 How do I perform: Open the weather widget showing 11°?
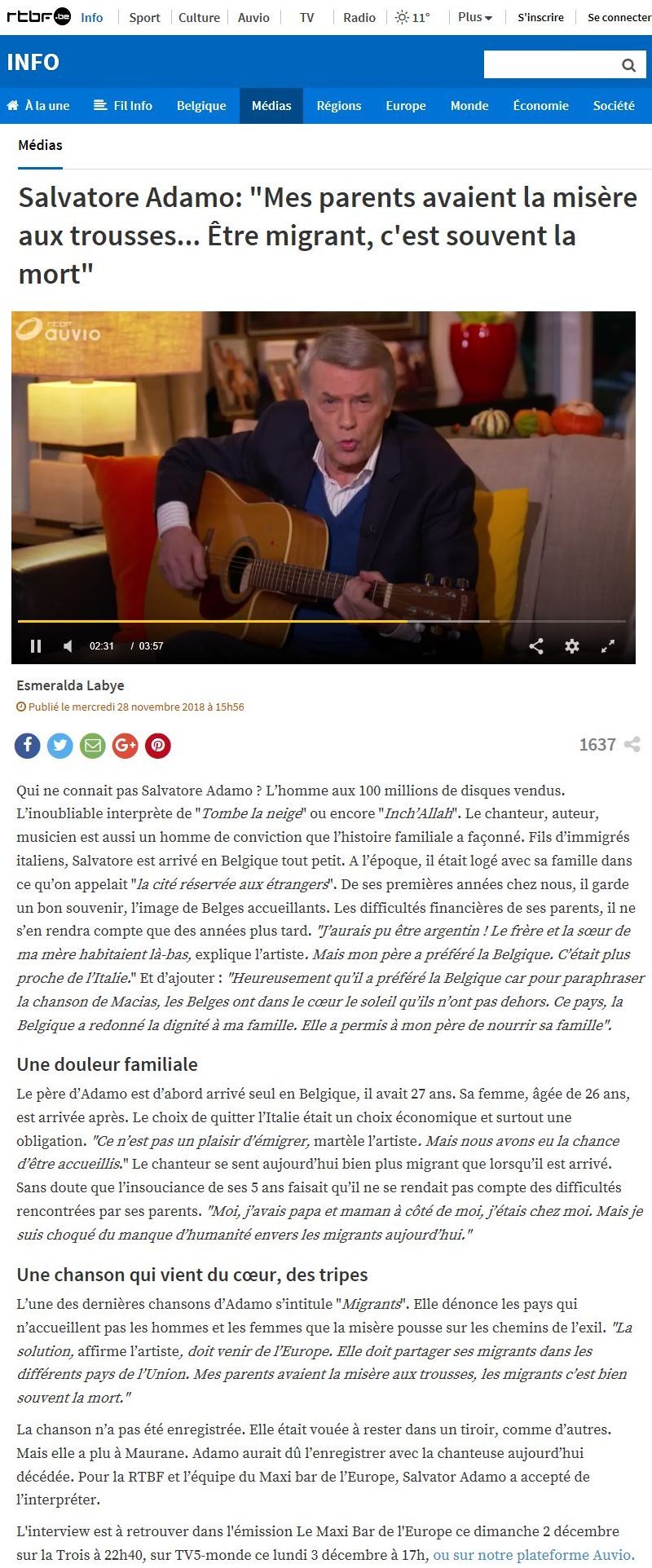pos(412,17)
